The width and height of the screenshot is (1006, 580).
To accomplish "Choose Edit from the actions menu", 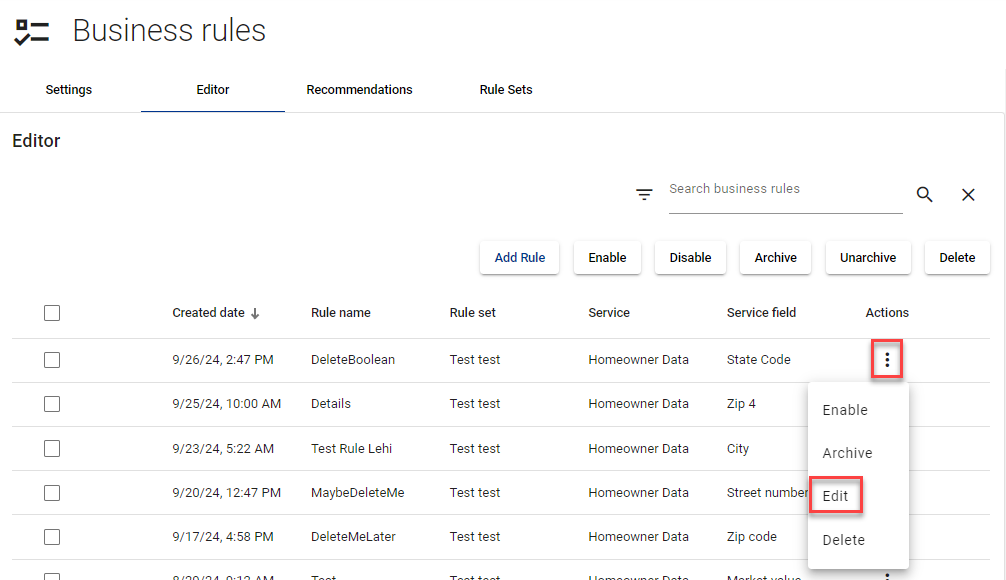I will tap(835, 496).
